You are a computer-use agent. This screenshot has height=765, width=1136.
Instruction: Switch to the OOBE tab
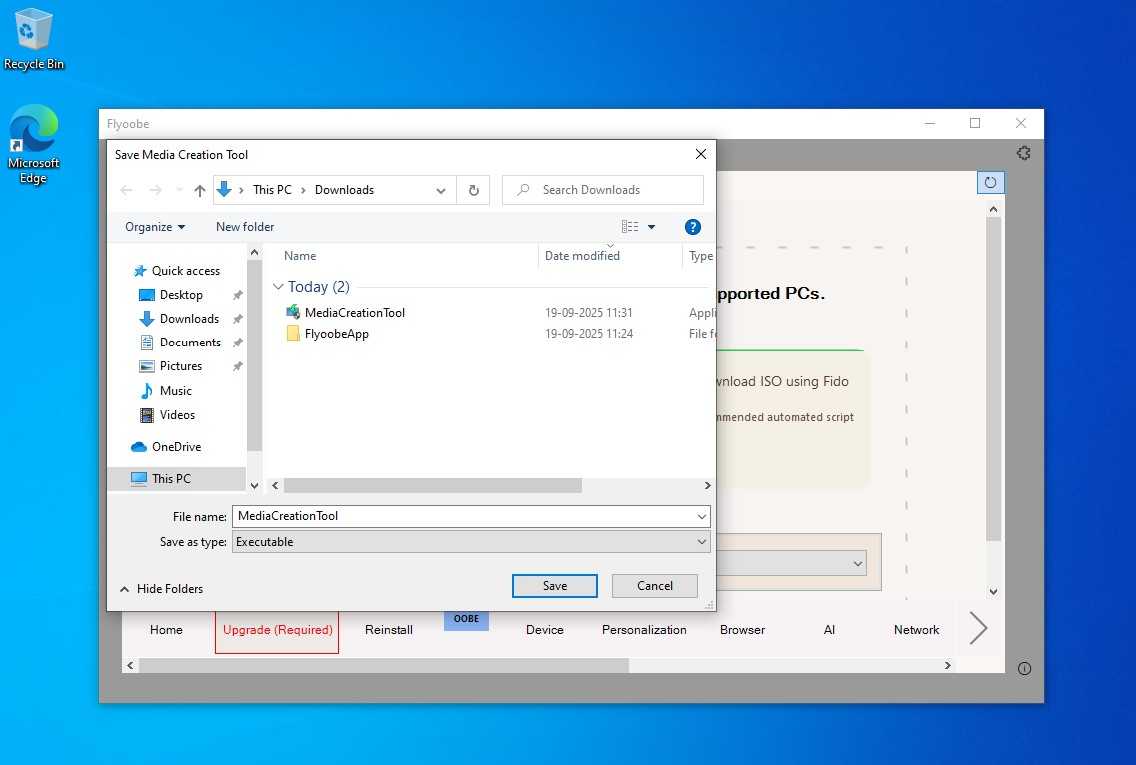click(x=466, y=619)
